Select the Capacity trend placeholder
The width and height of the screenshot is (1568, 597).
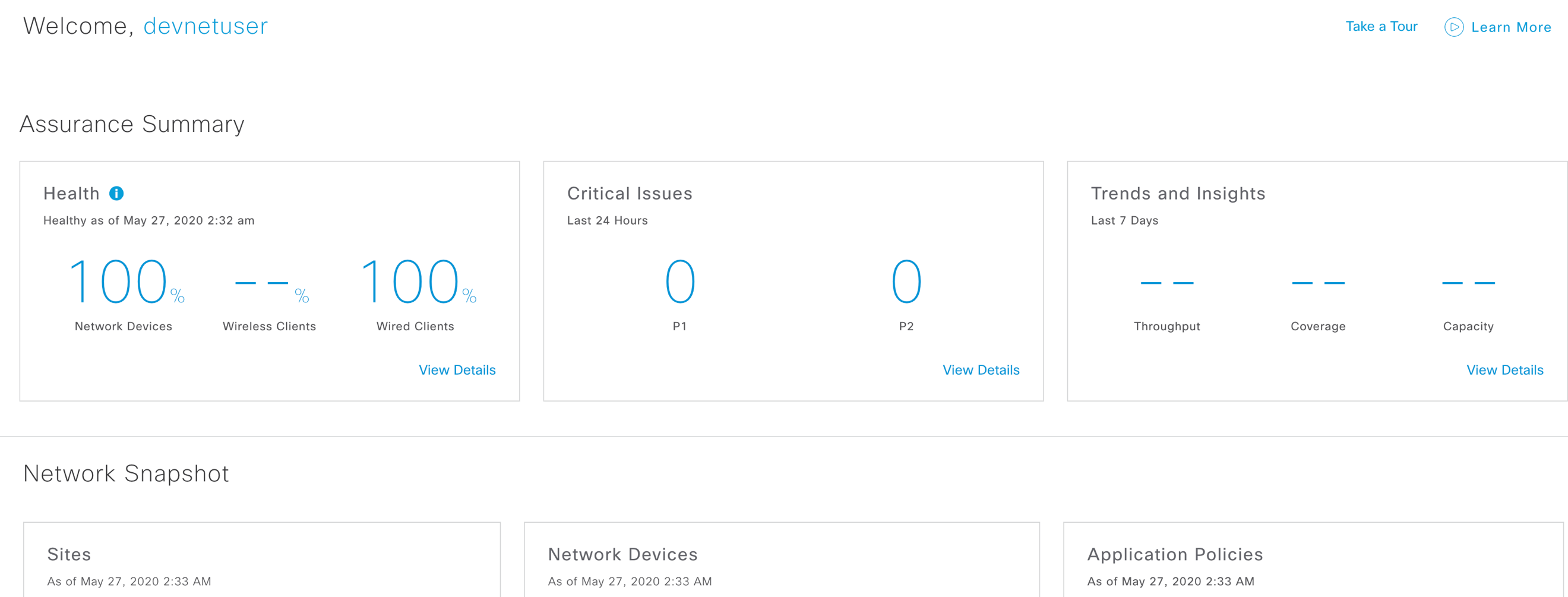pyautogui.click(x=1468, y=282)
